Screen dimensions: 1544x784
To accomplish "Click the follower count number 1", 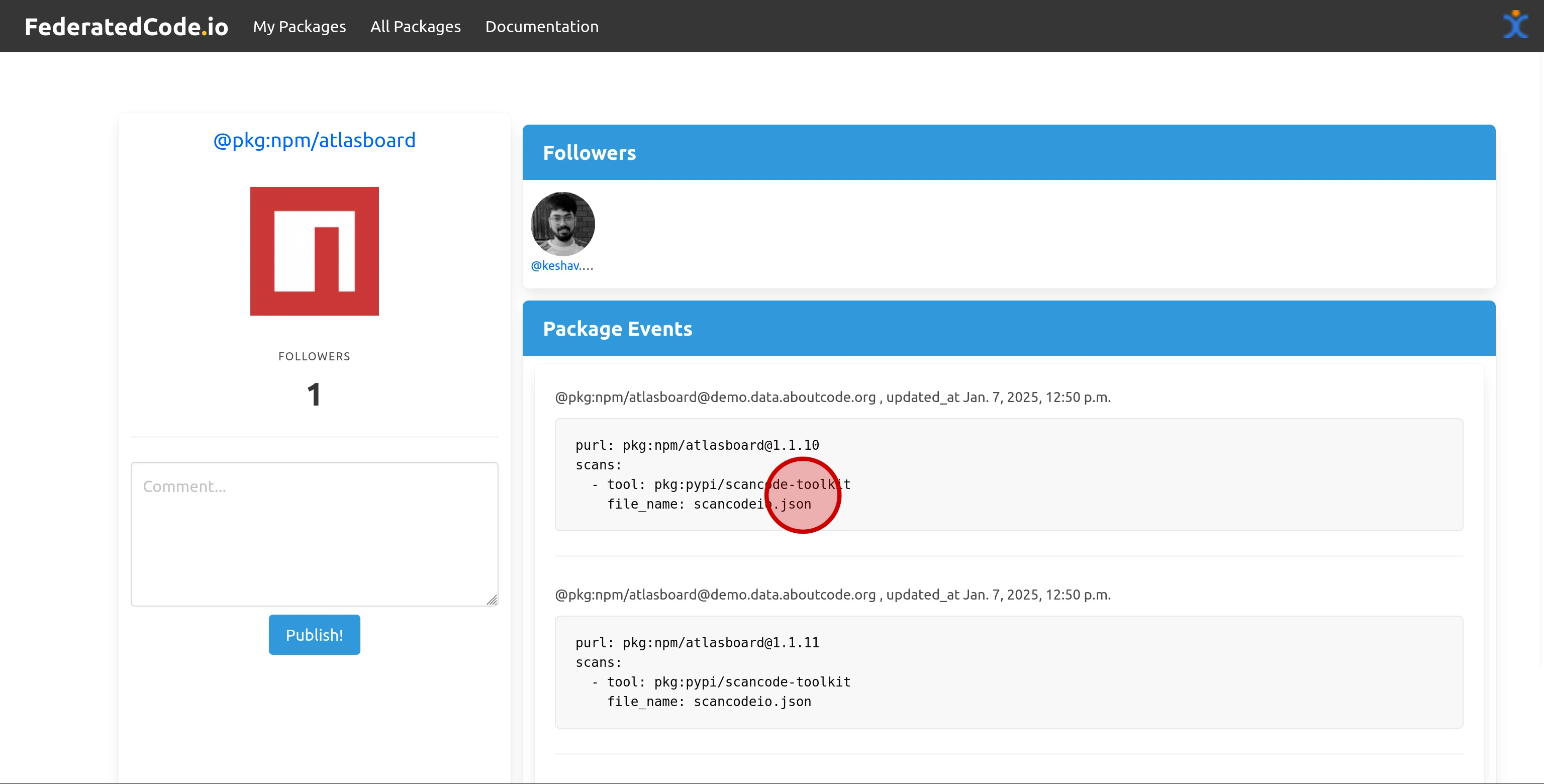I will point(315,395).
